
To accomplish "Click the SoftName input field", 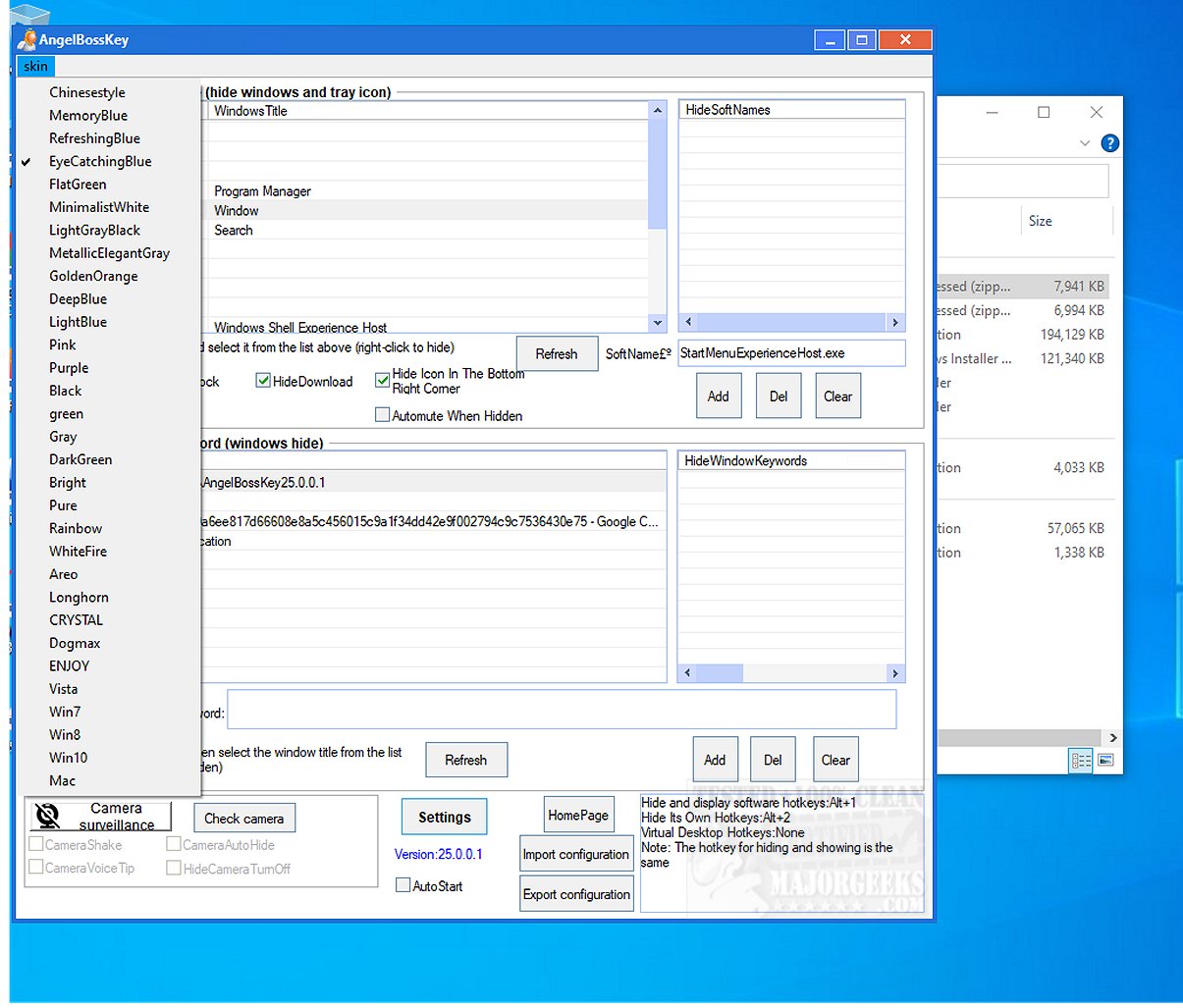I will pyautogui.click(x=791, y=353).
